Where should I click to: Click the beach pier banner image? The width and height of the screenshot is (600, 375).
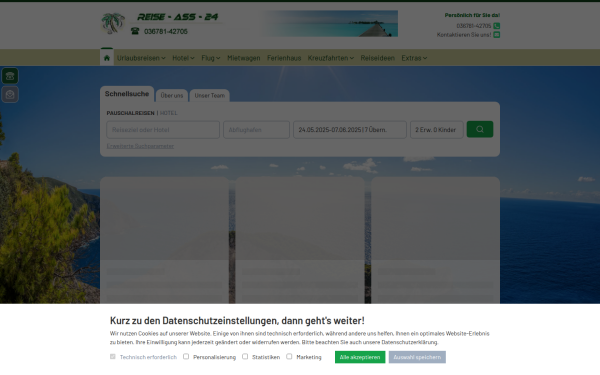click(329, 24)
